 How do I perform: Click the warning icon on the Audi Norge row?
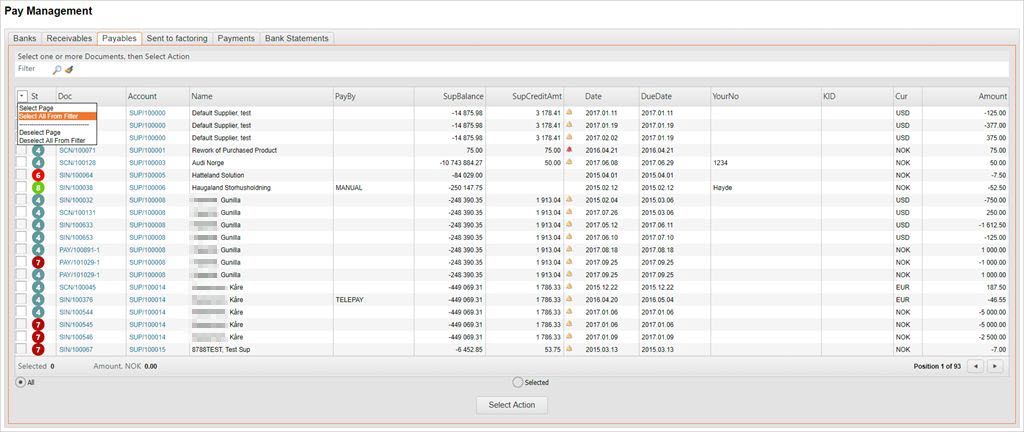coord(570,162)
